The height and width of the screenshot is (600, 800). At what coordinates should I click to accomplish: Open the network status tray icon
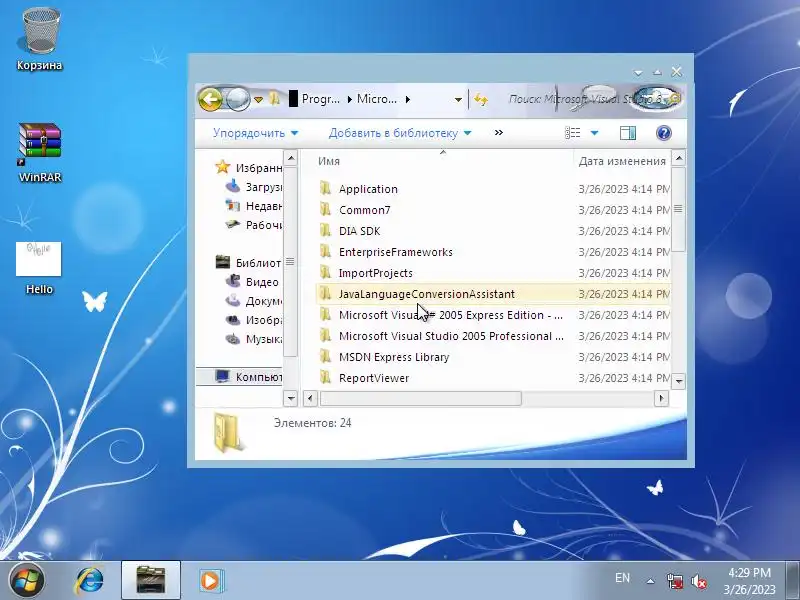click(x=674, y=581)
